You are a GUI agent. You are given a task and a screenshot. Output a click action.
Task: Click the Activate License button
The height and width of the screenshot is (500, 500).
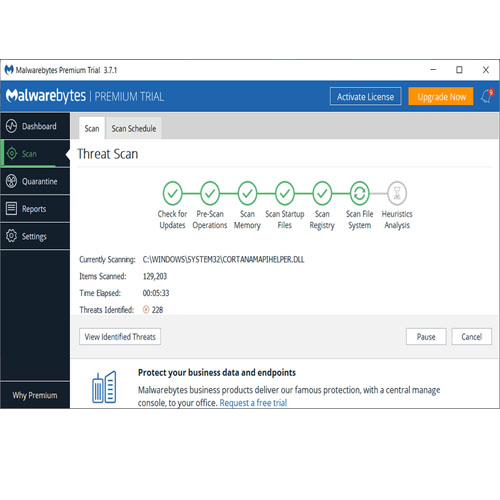click(365, 97)
